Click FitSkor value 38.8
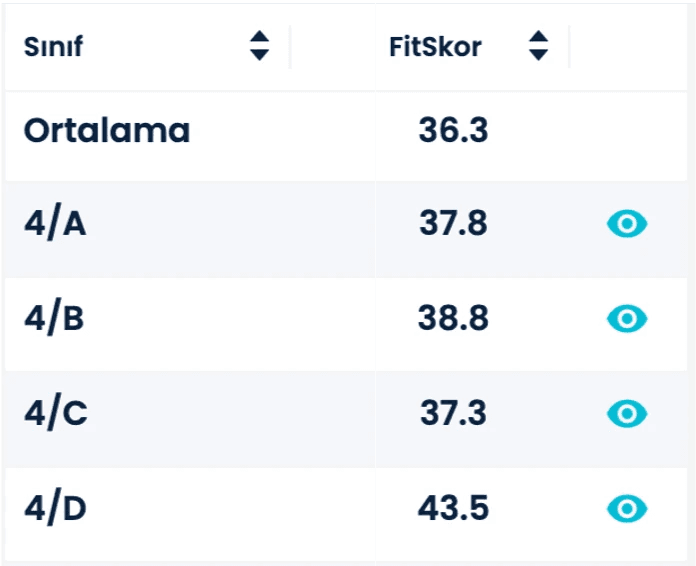 [x=453, y=318]
